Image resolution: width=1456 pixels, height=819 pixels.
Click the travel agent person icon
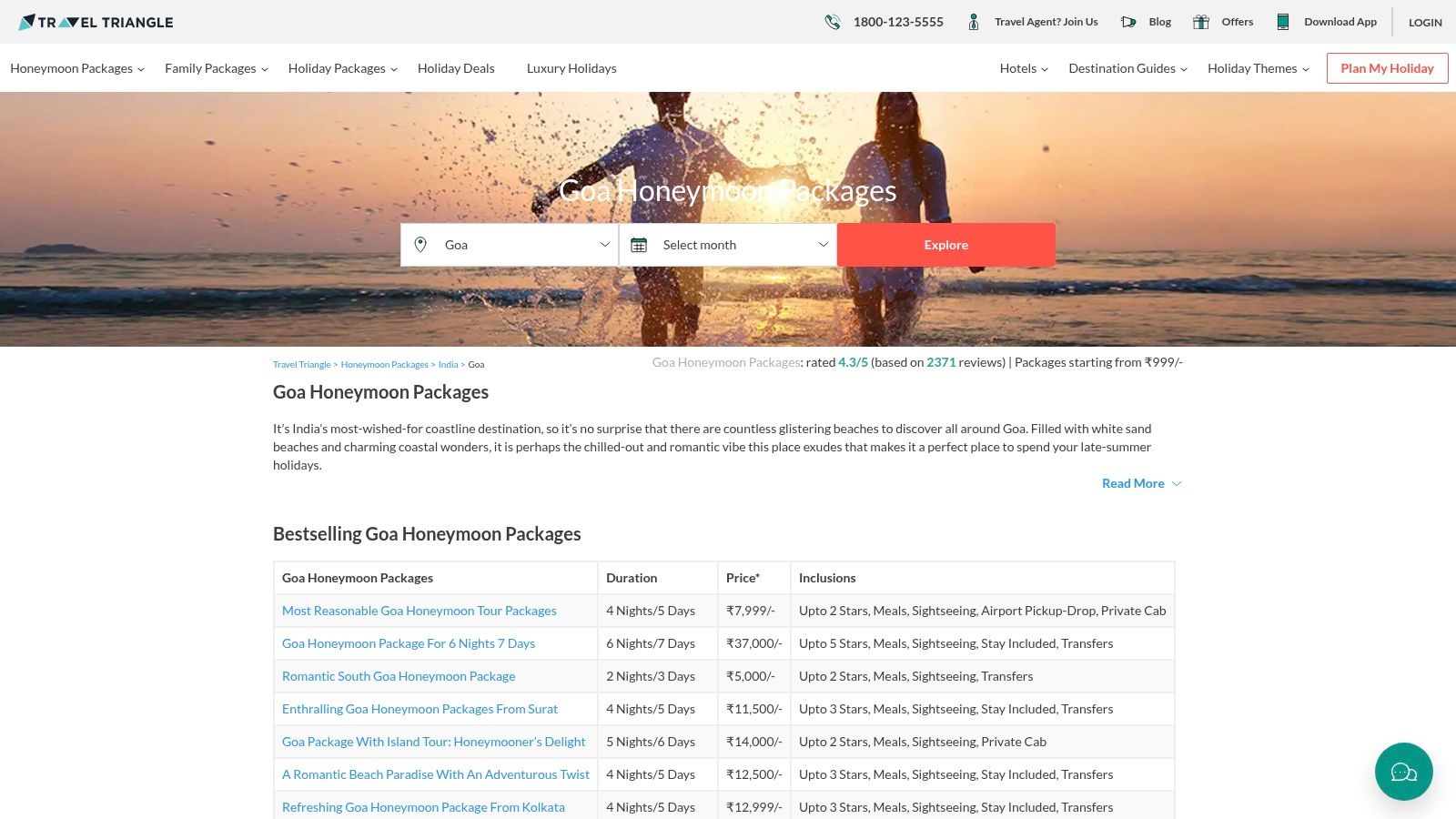pyautogui.click(x=973, y=22)
